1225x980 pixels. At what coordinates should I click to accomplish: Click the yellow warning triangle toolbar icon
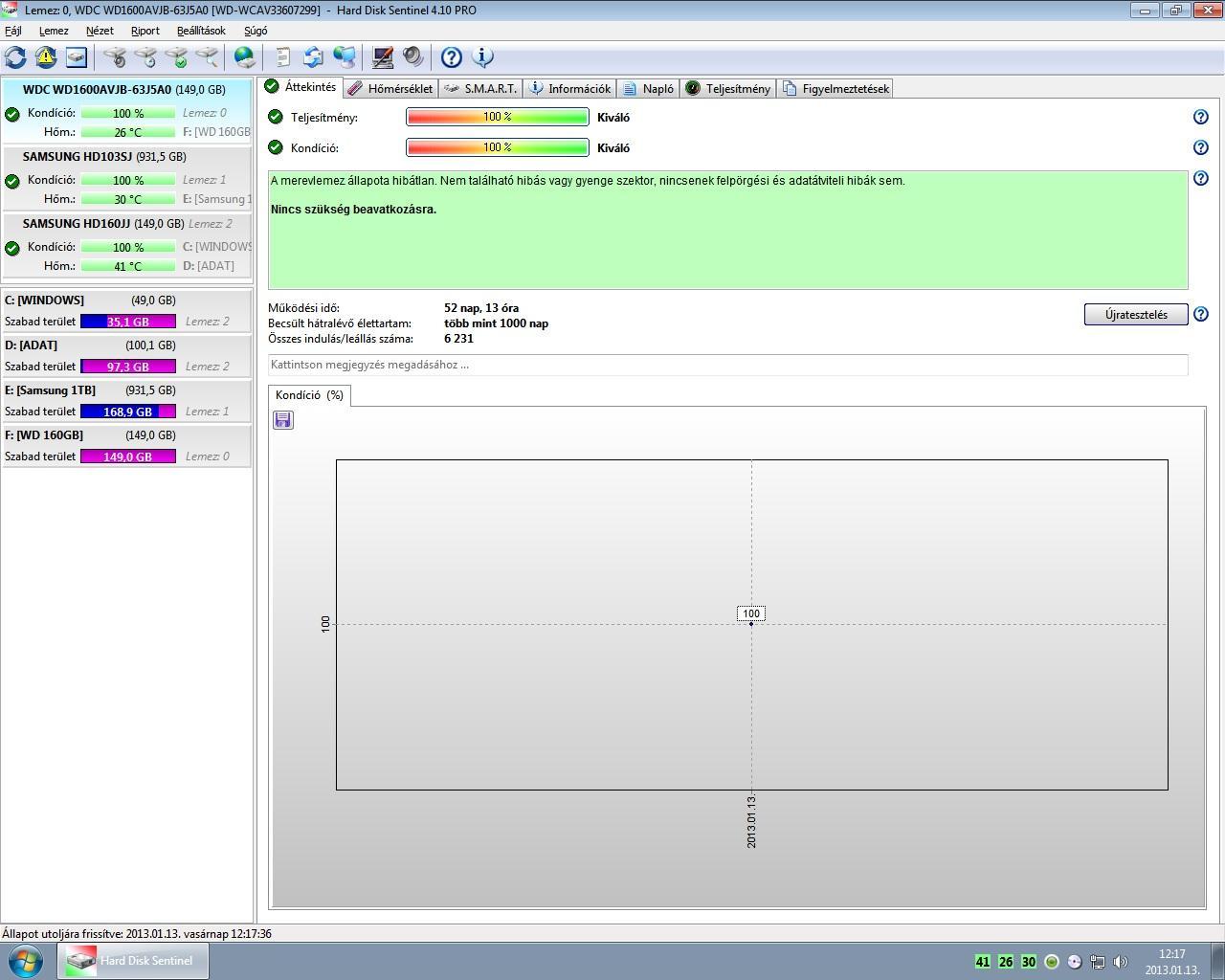click(46, 57)
